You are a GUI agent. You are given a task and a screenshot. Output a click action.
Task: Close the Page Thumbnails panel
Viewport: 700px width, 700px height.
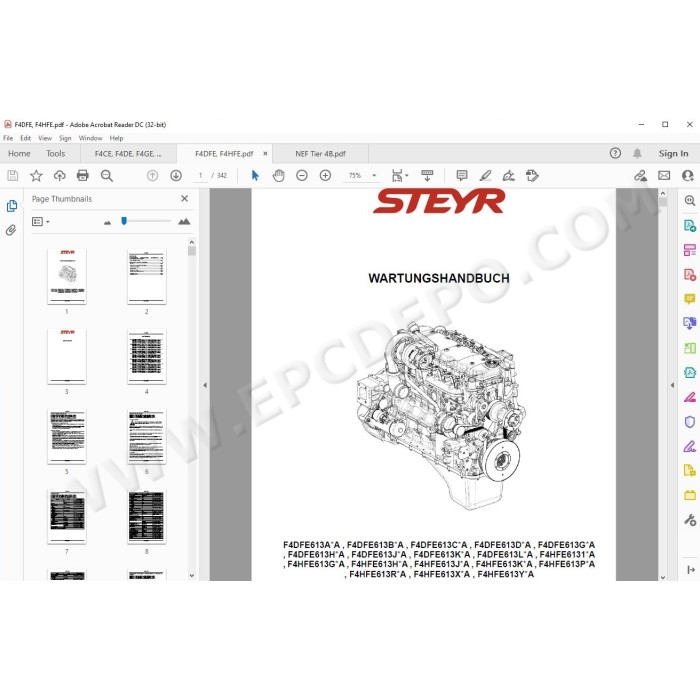[184, 198]
